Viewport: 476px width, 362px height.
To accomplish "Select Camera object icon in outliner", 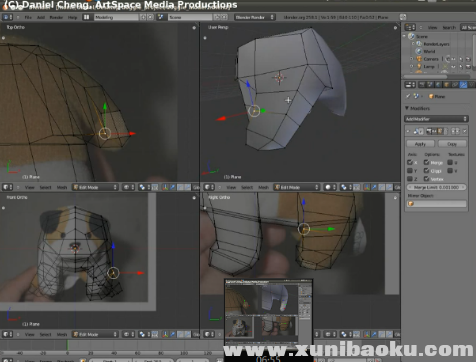I will tap(419, 59).
